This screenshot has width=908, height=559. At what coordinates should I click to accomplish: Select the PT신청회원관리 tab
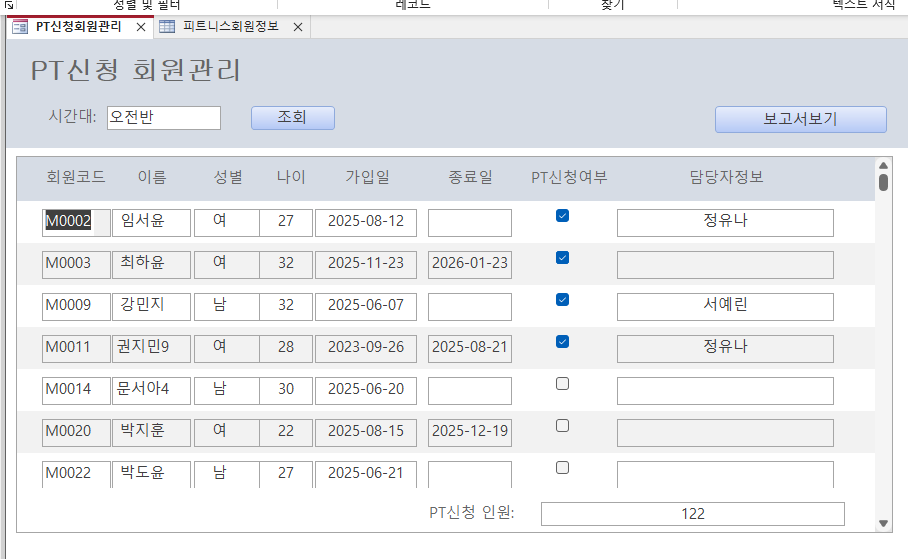click(78, 27)
